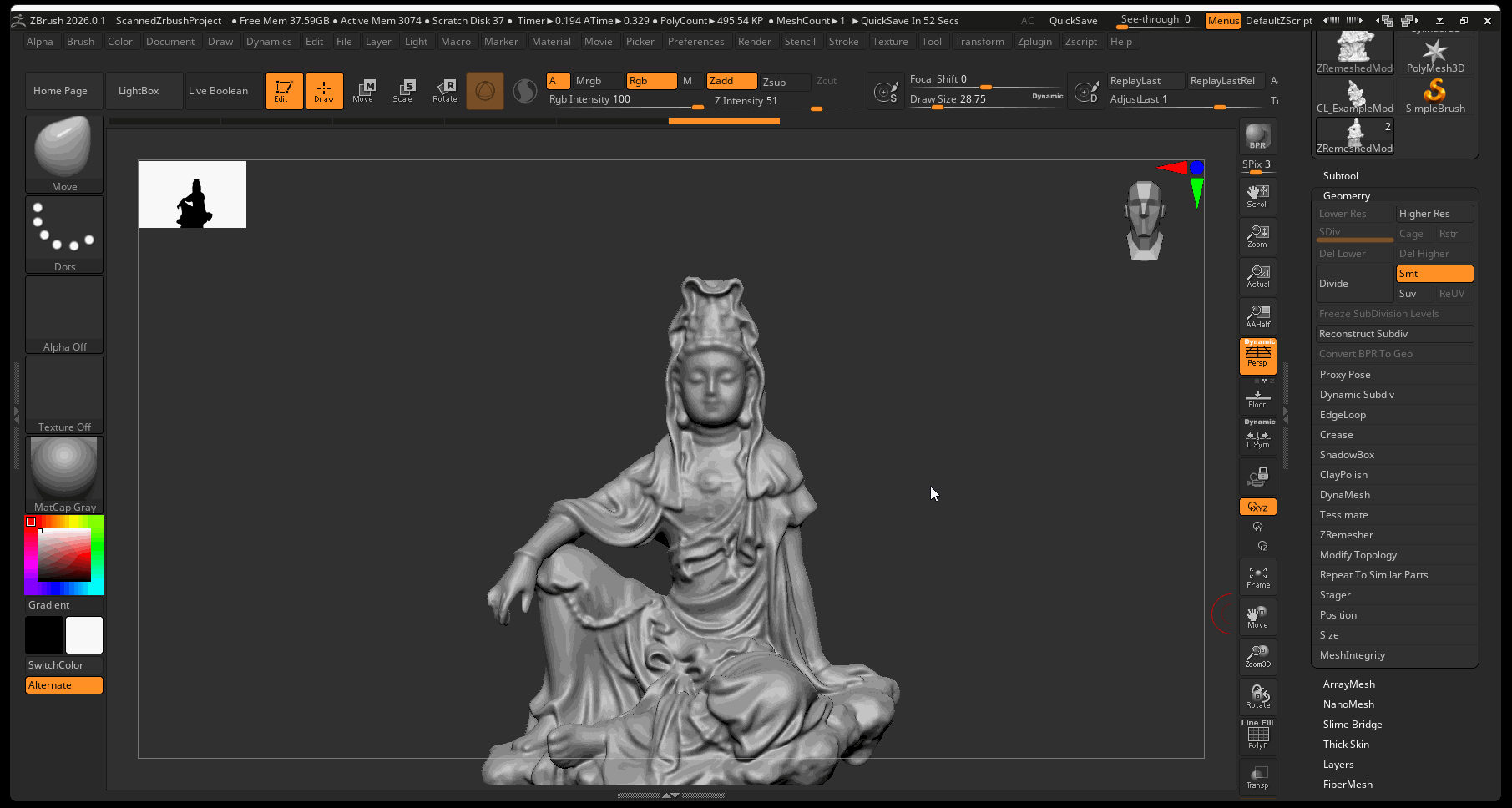Click the LightBox button

(x=139, y=91)
